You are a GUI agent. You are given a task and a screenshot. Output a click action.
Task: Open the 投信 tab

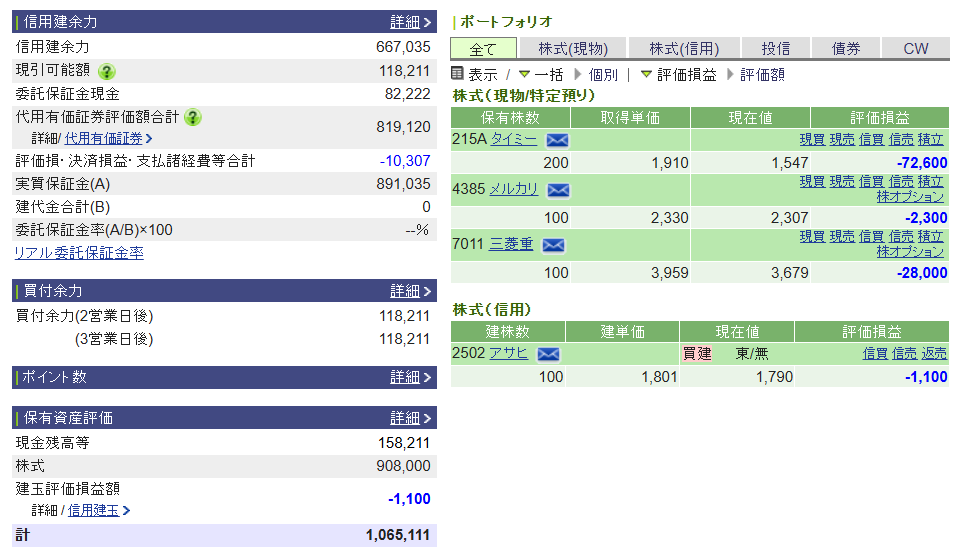(776, 48)
